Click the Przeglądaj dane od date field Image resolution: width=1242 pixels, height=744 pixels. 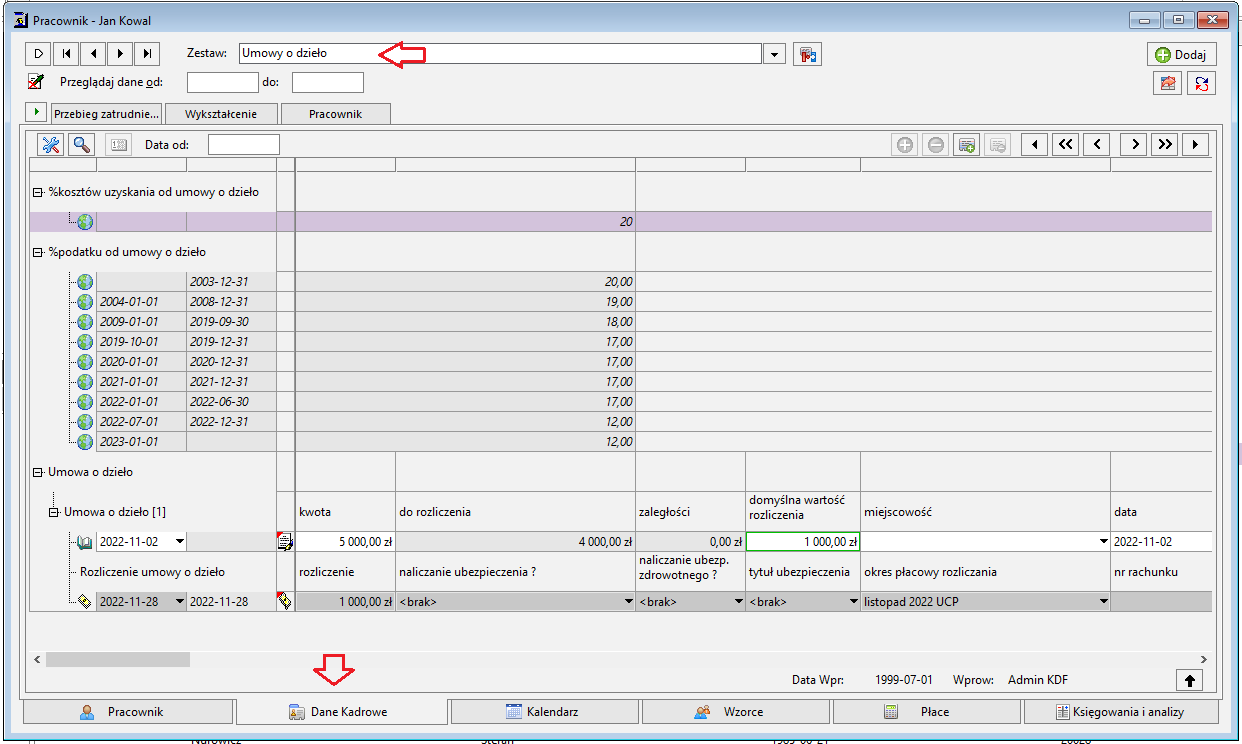pyautogui.click(x=223, y=82)
